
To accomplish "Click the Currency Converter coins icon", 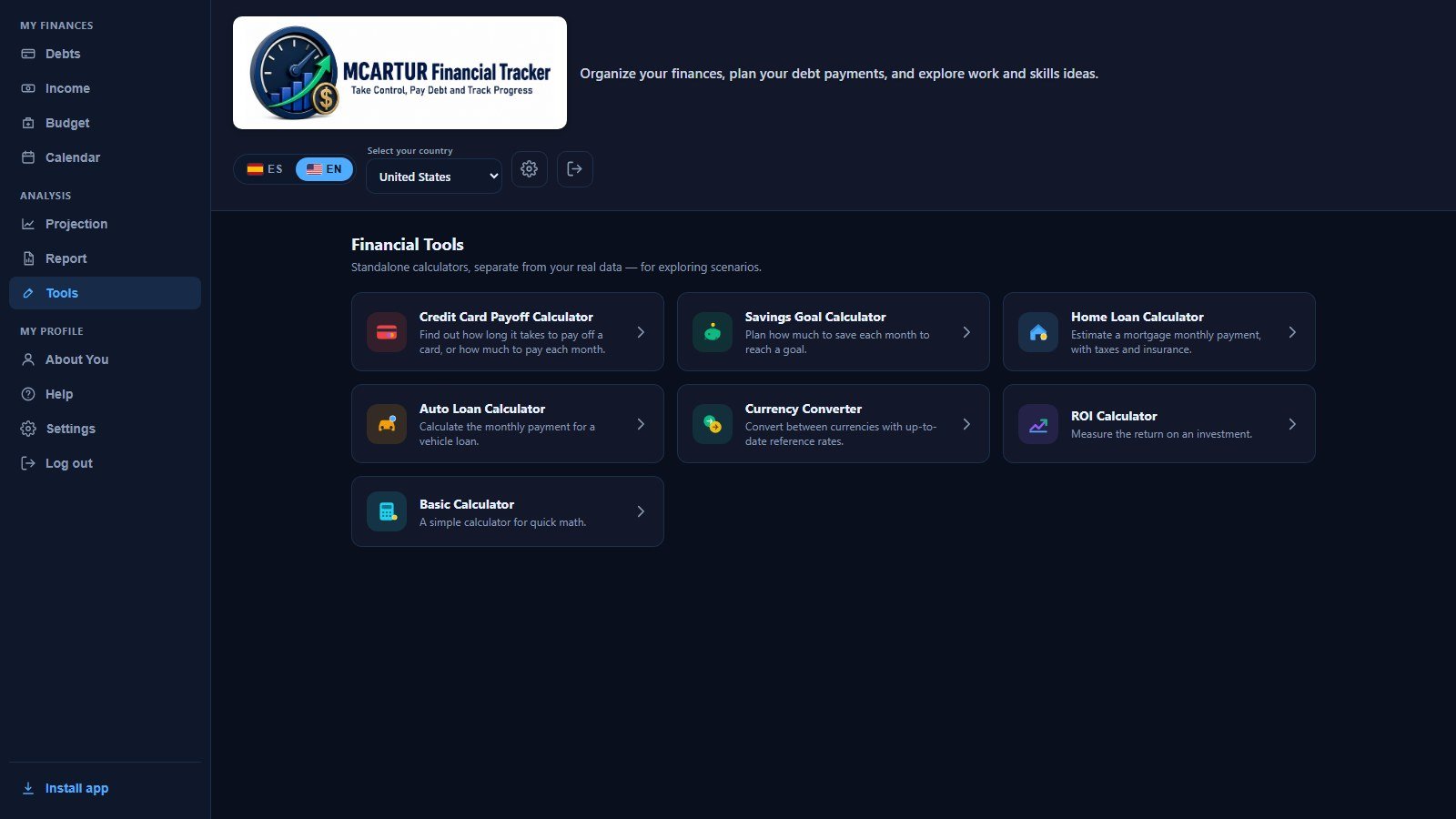I will (713, 424).
